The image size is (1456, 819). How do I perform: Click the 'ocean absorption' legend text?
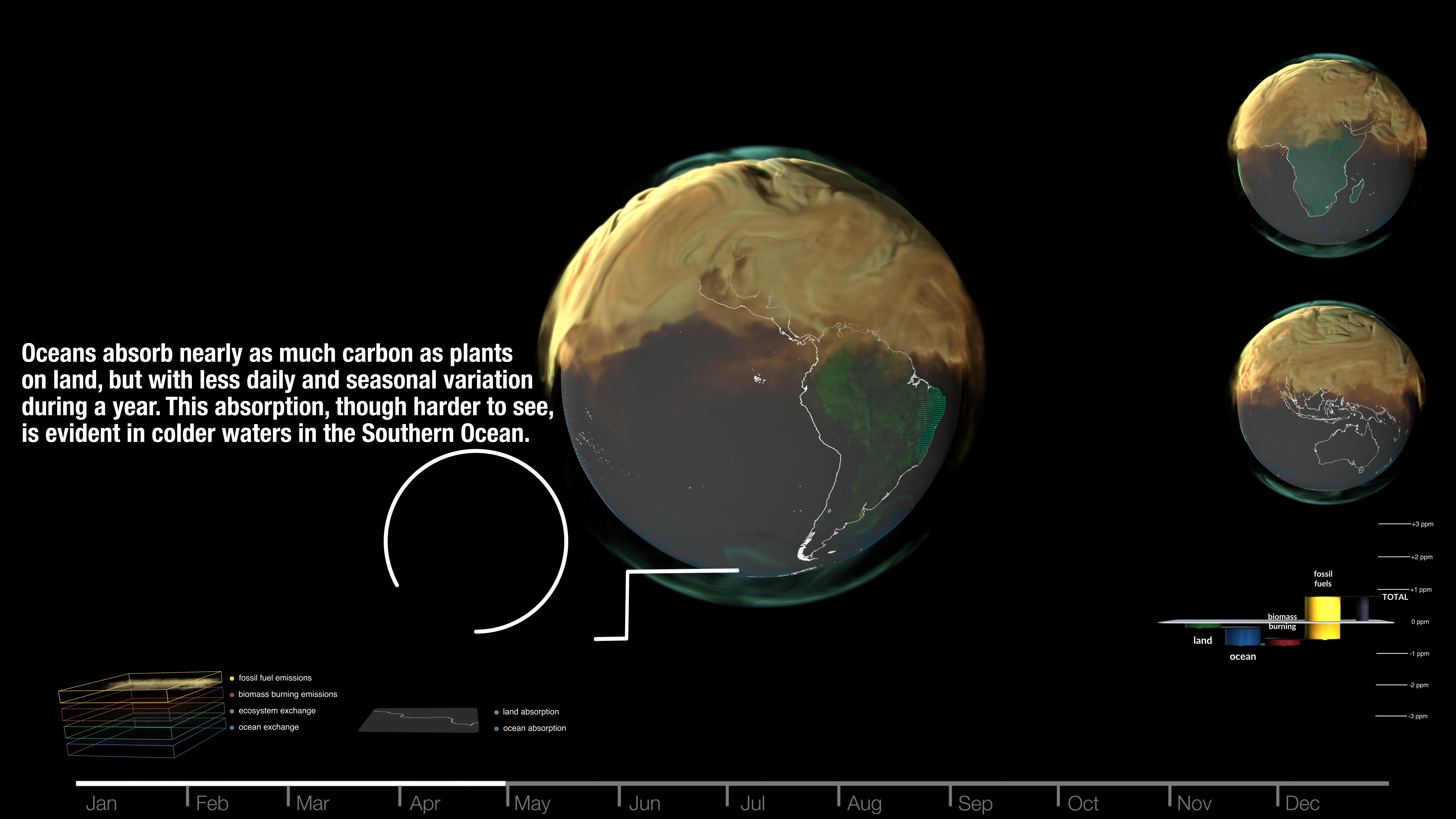click(534, 728)
